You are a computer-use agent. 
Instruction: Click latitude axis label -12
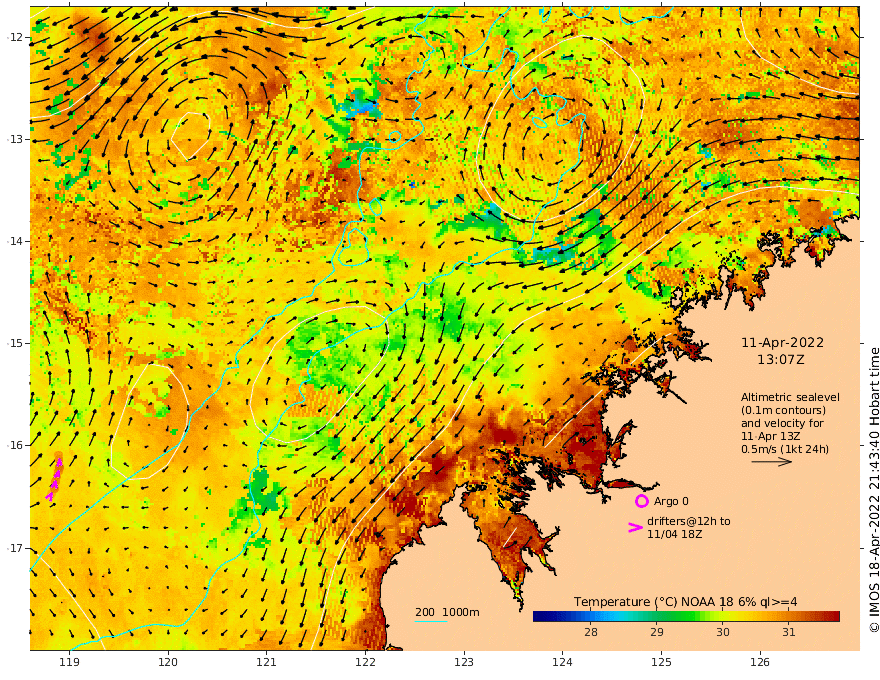point(15,37)
